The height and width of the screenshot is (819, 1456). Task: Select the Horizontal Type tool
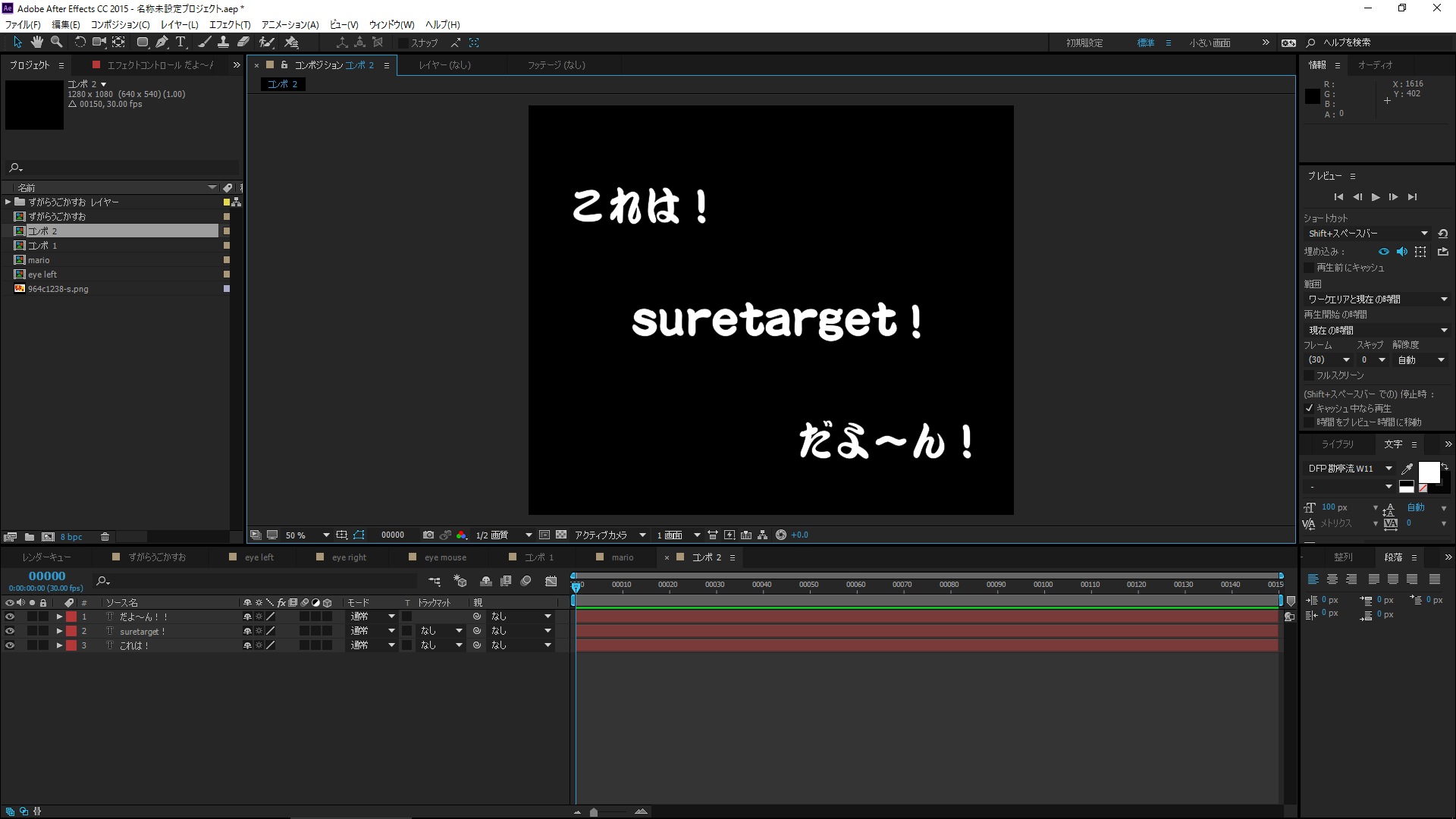click(180, 42)
